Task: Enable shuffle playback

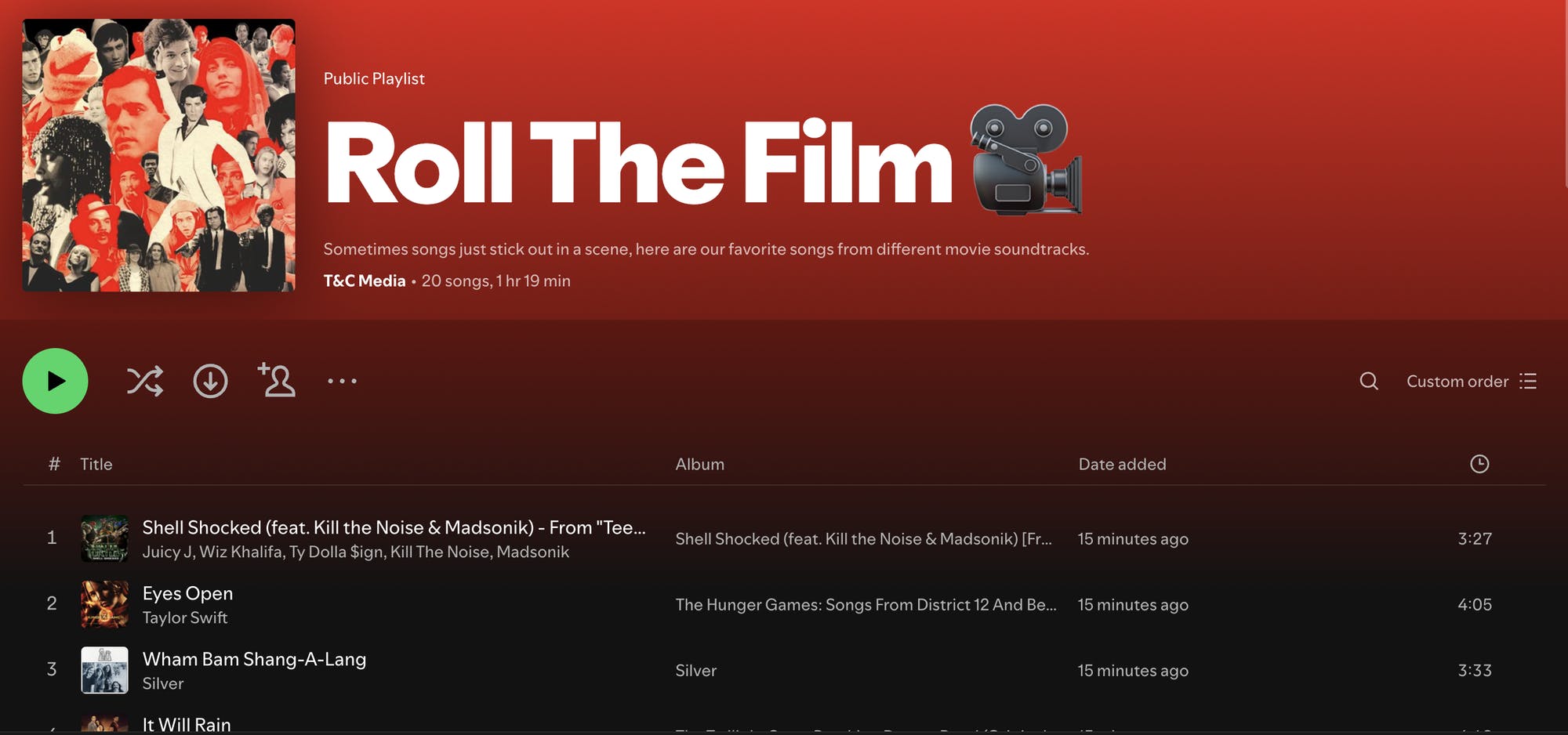Action: pos(144,381)
